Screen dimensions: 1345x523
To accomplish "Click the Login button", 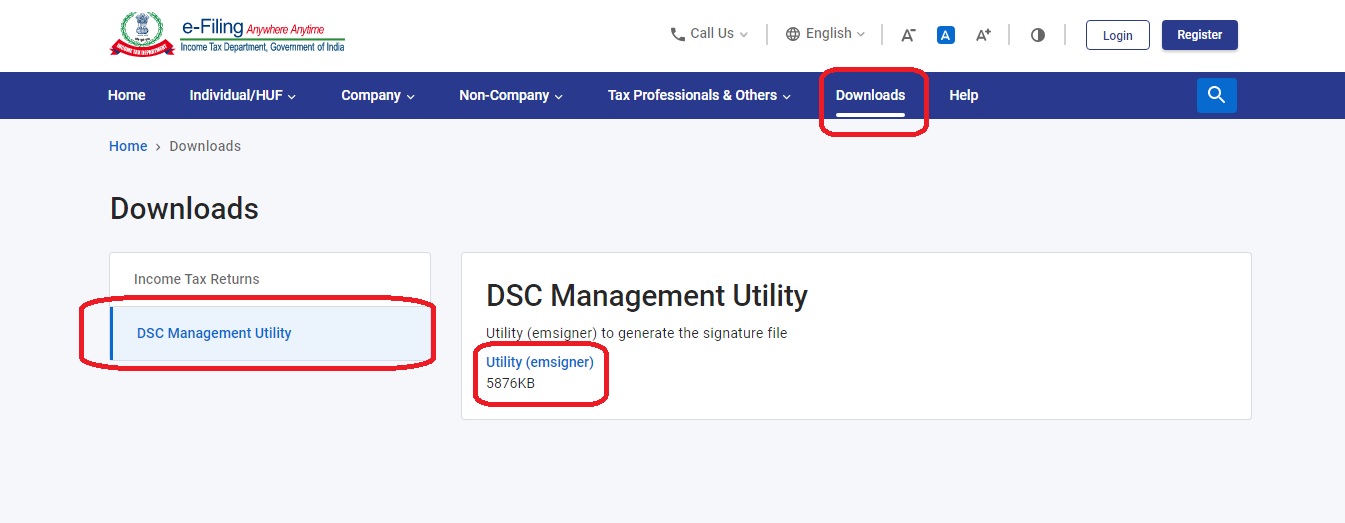I will click(1117, 35).
